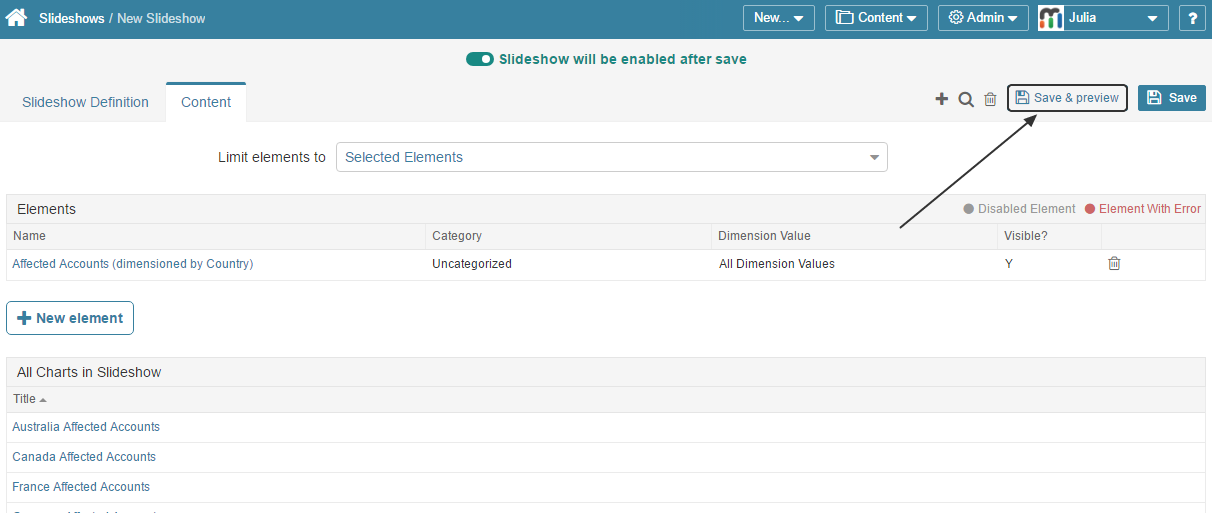Go to Slideshows breadcrumb link

71,18
